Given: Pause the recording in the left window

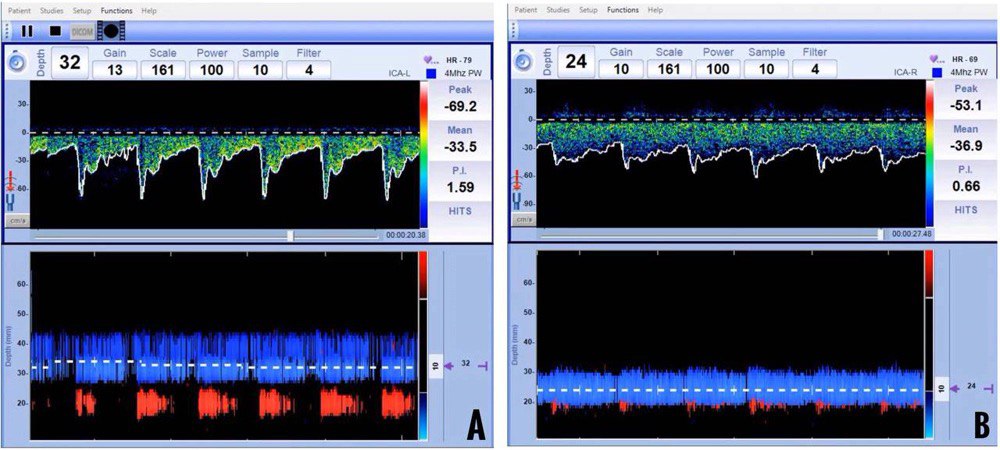Looking at the screenshot, I should 27,31.
